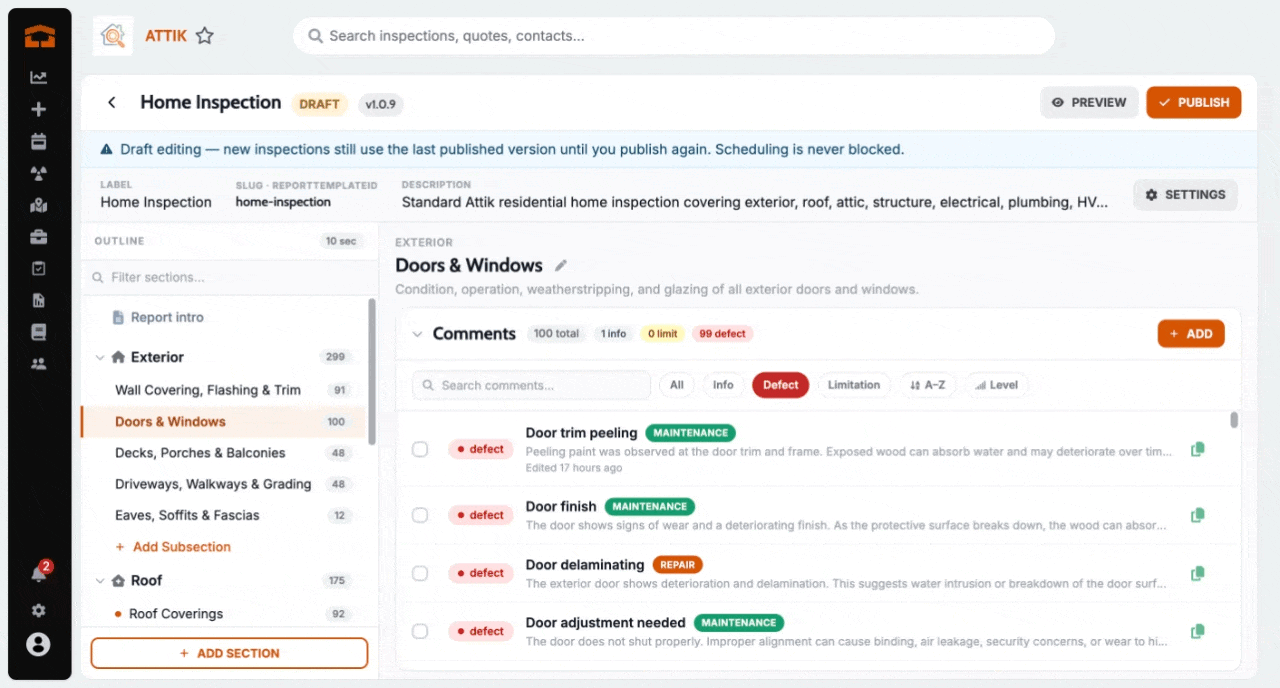Copy the Door trim peeling comment
The height and width of the screenshot is (688, 1280).
pos(1197,449)
